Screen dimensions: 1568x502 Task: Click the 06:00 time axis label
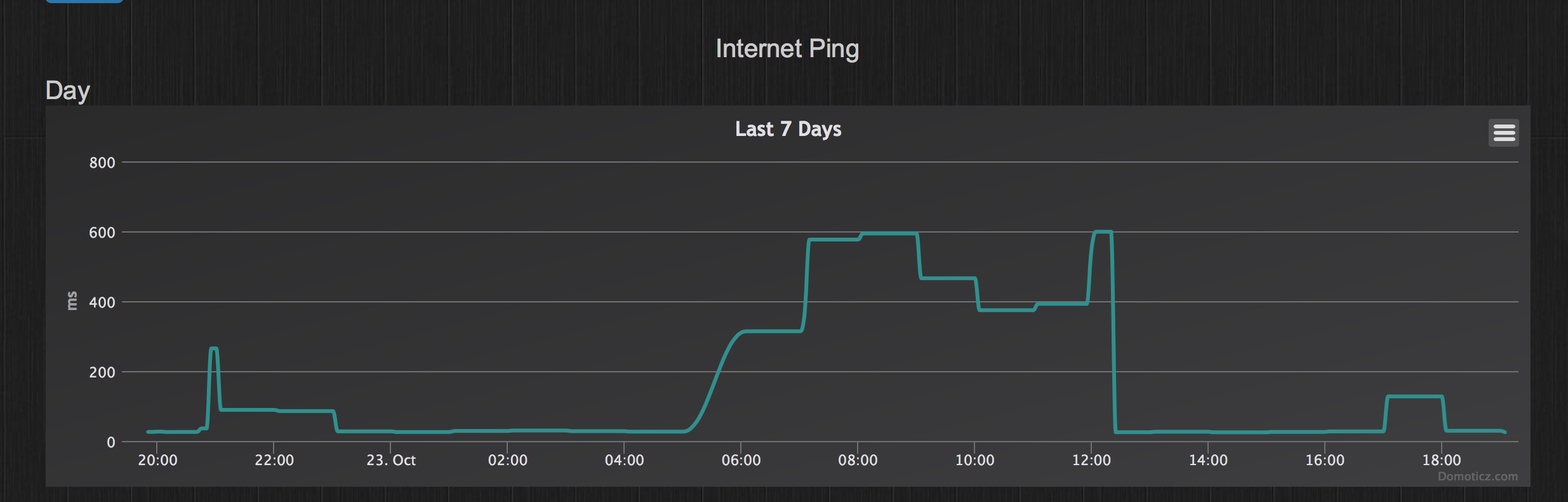point(741,460)
